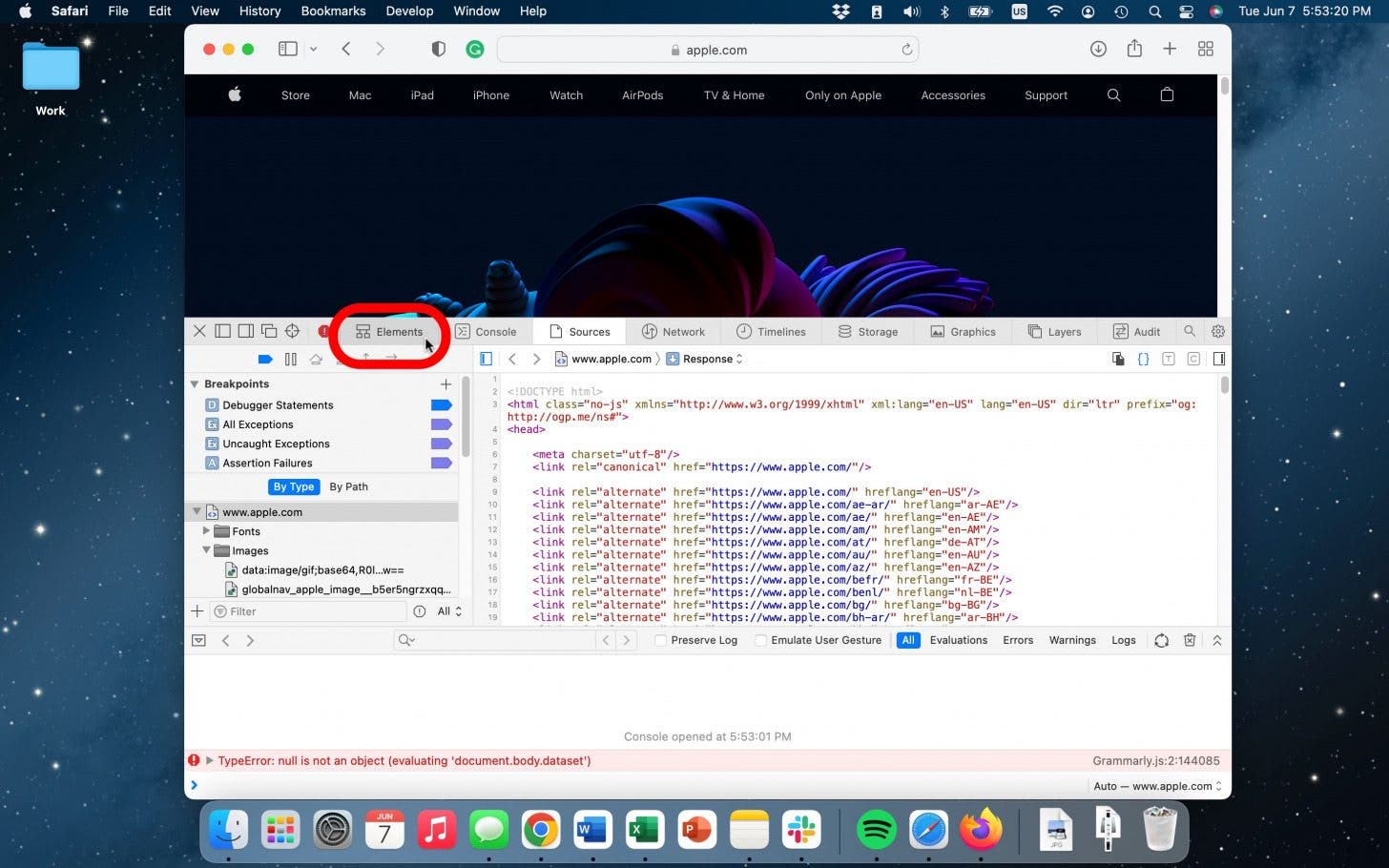This screenshot has height=868, width=1389.
Task: Open the Auto — www.apple.com context dropdown
Action: (x=1157, y=786)
